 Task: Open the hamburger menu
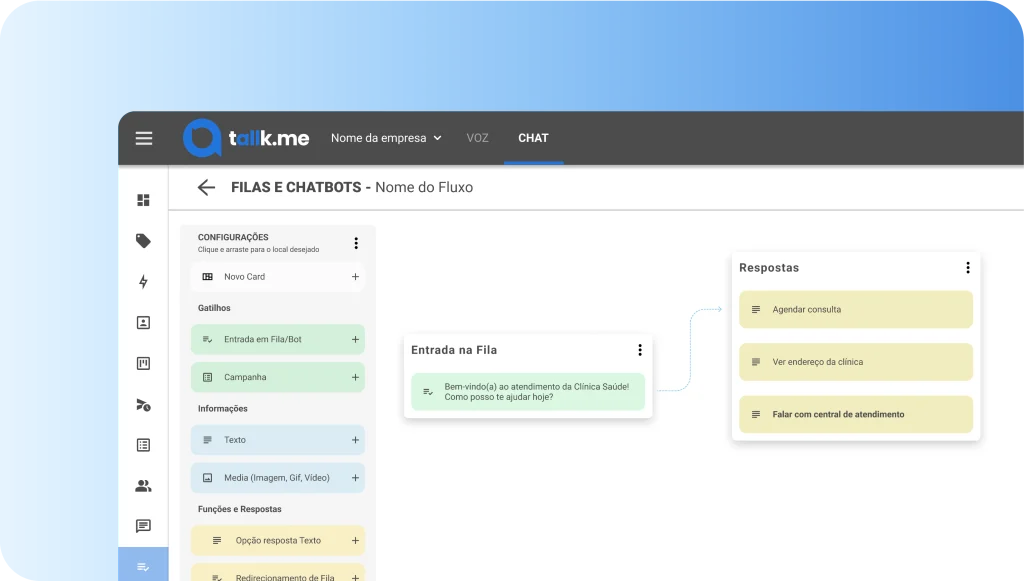[x=144, y=138]
